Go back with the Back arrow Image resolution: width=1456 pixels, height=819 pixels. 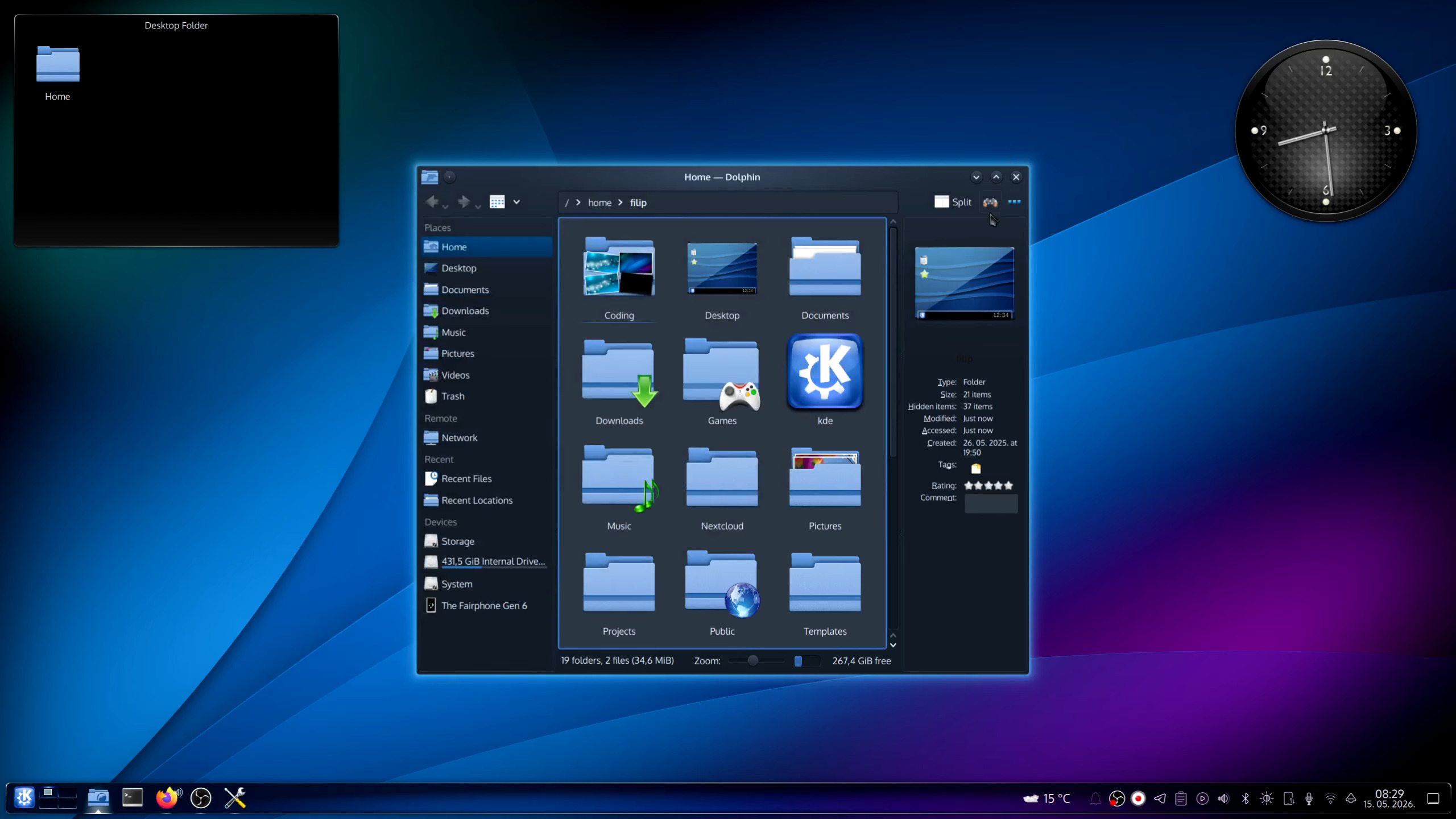(x=432, y=202)
